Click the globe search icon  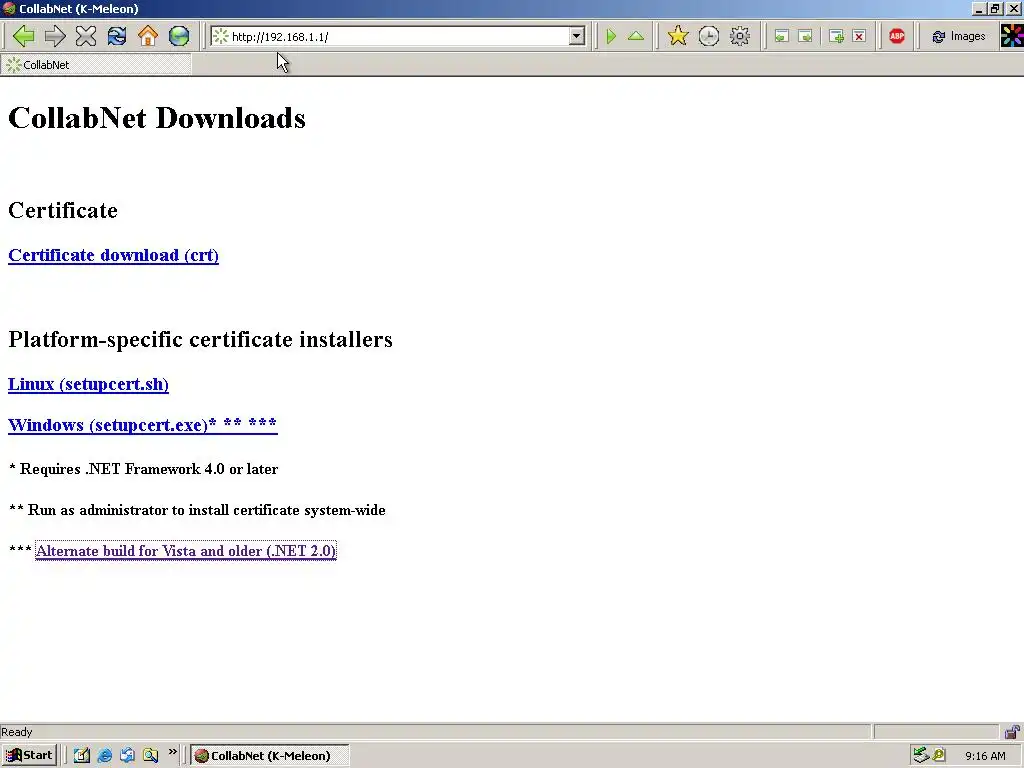(x=179, y=36)
